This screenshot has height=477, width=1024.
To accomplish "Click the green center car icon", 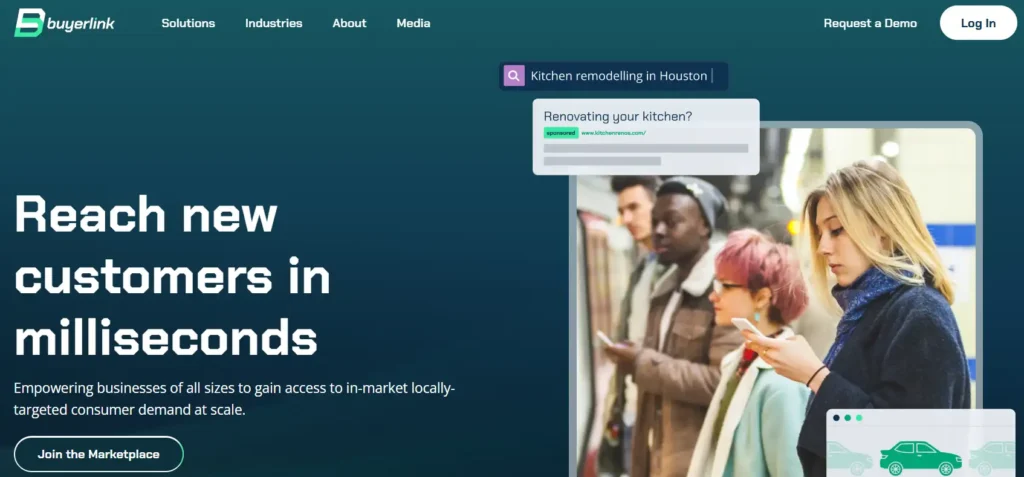I will coord(920,456).
